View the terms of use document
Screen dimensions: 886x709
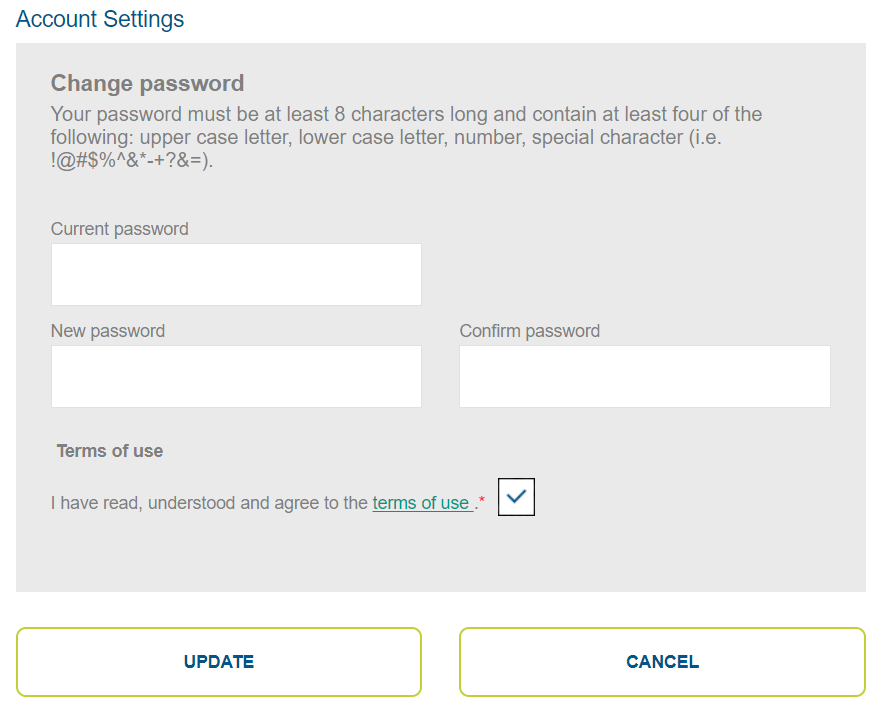point(421,503)
